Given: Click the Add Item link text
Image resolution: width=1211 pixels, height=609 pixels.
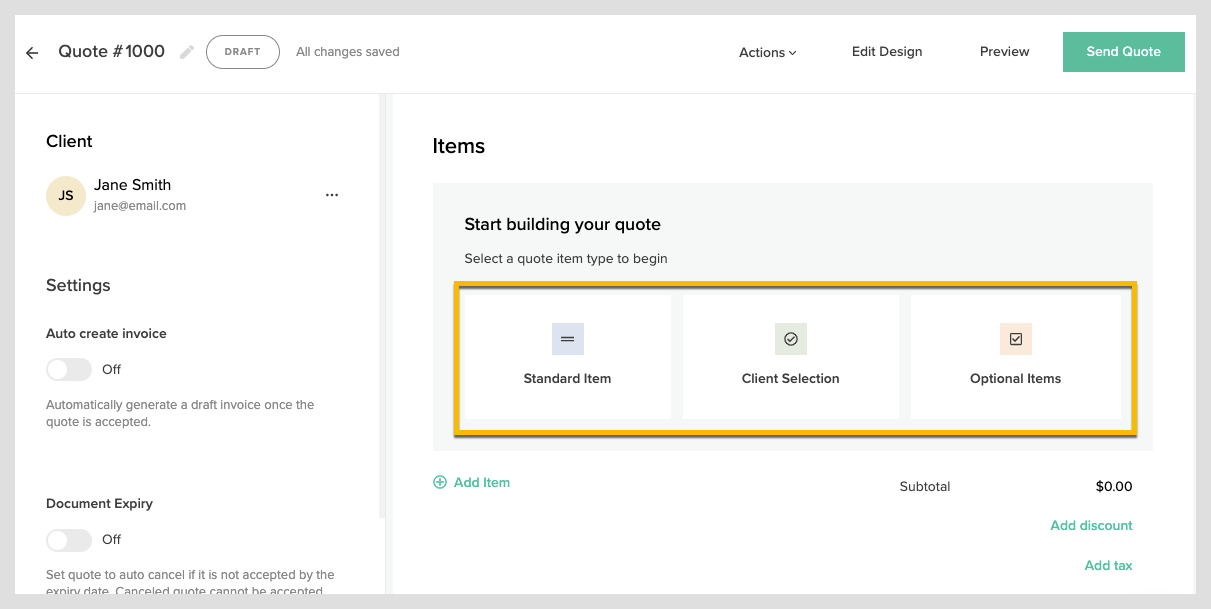Looking at the screenshot, I should point(482,482).
